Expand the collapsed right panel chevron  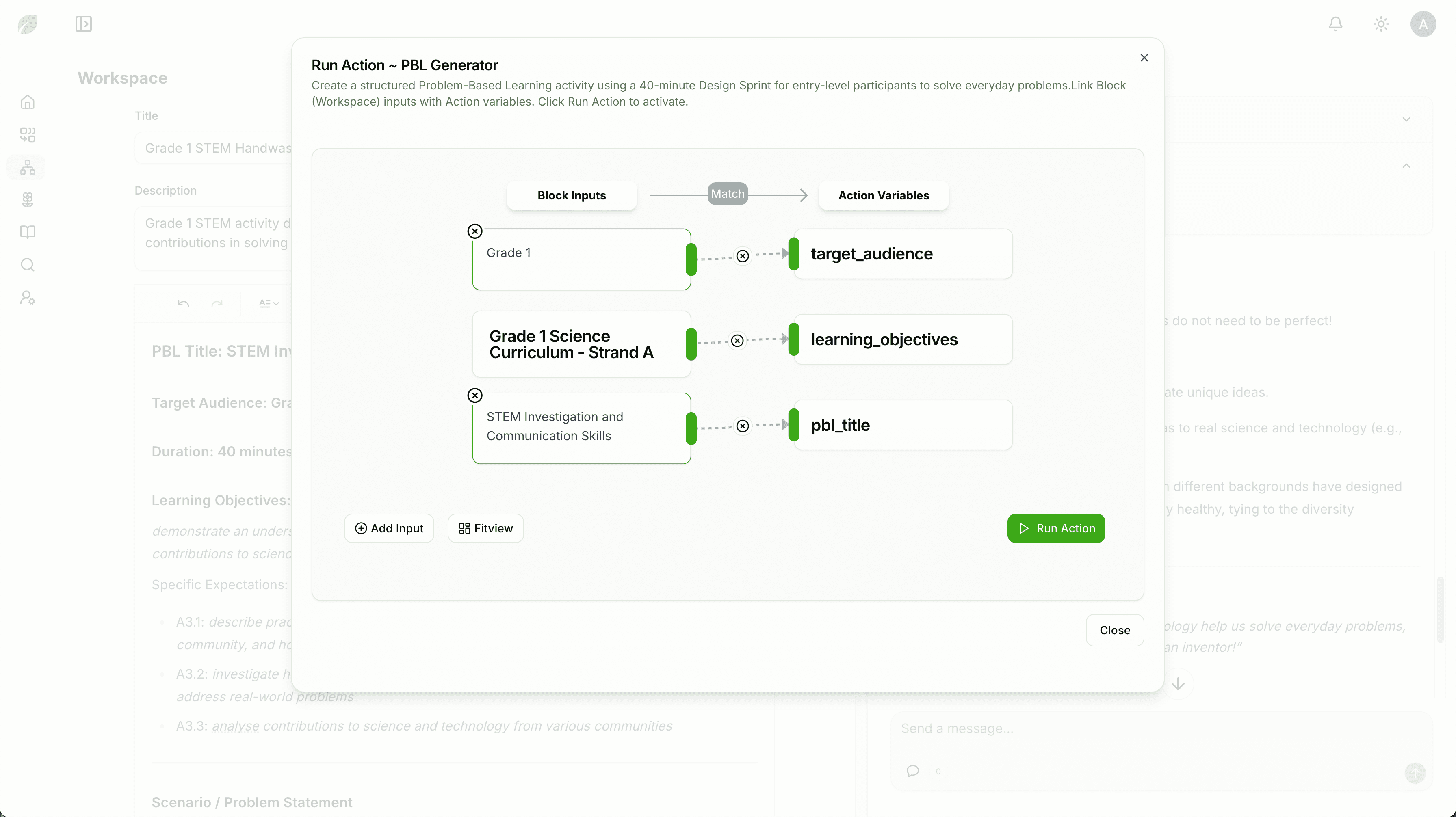[x=1406, y=119]
